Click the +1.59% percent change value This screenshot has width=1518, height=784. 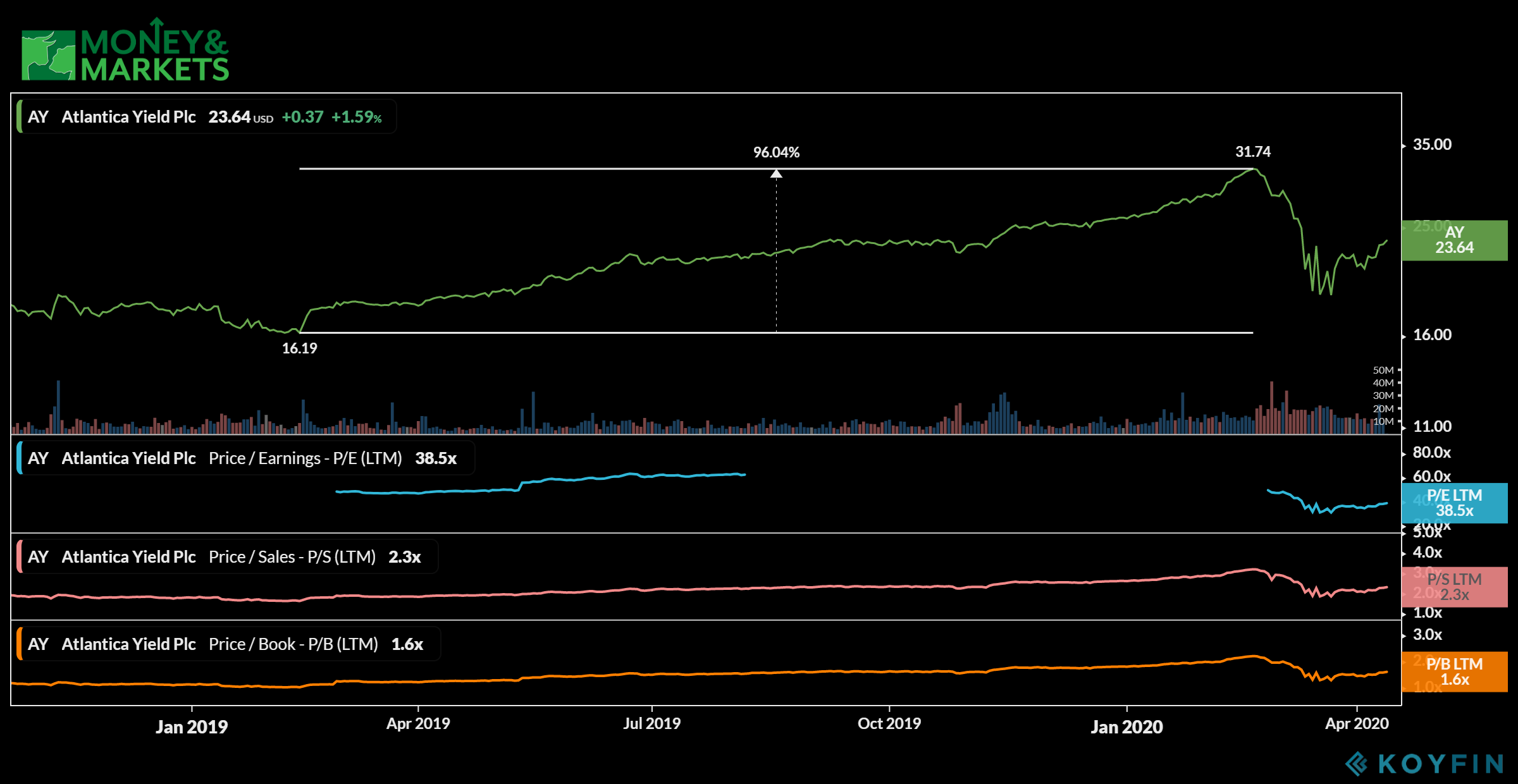(x=357, y=117)
